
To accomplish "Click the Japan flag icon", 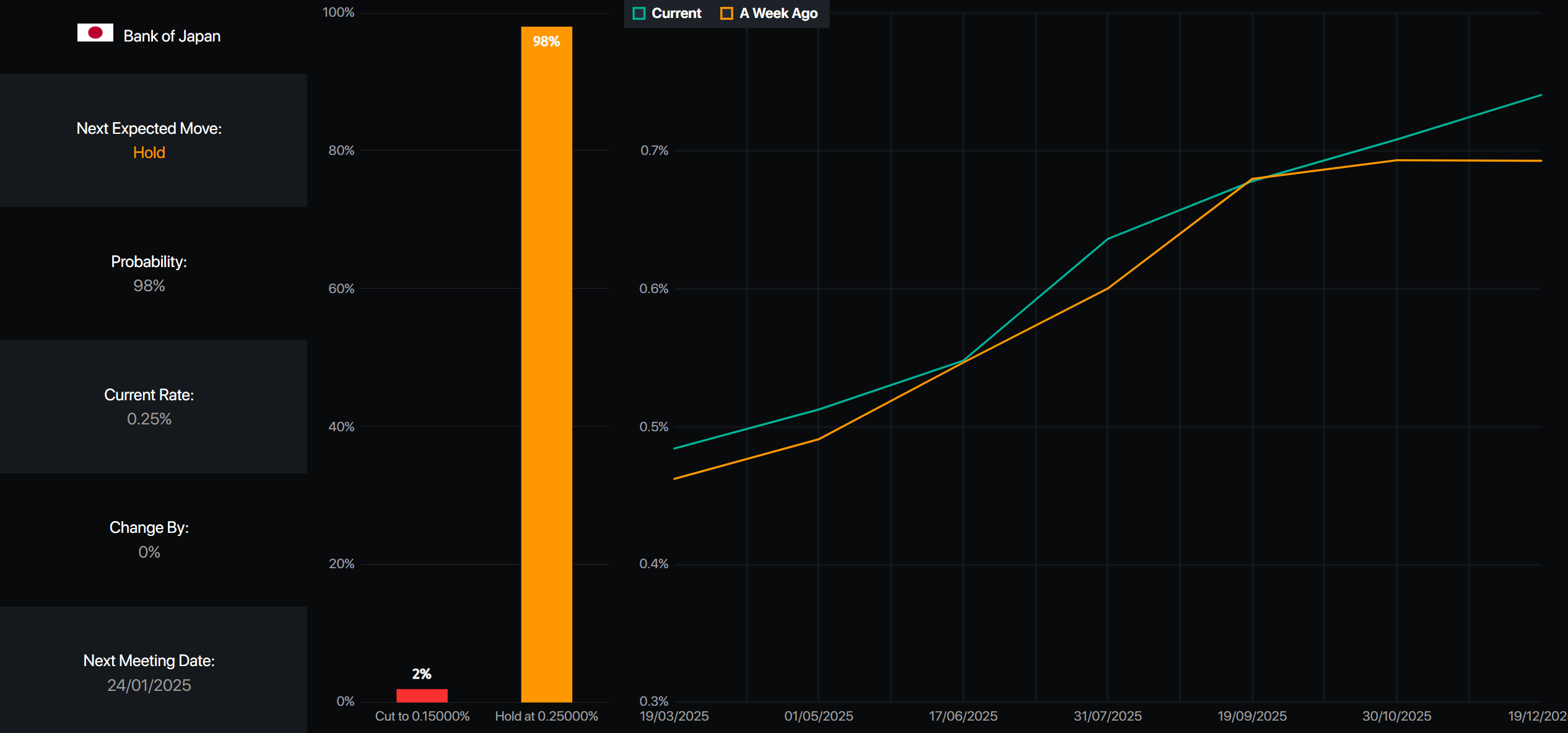I will pyautogui.click(x=95, y=33).
